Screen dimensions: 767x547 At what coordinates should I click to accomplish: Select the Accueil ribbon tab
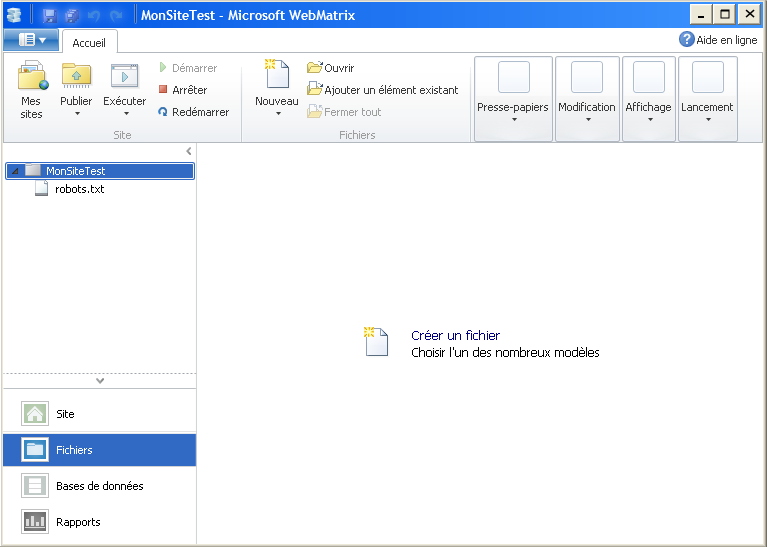(89, 42)
